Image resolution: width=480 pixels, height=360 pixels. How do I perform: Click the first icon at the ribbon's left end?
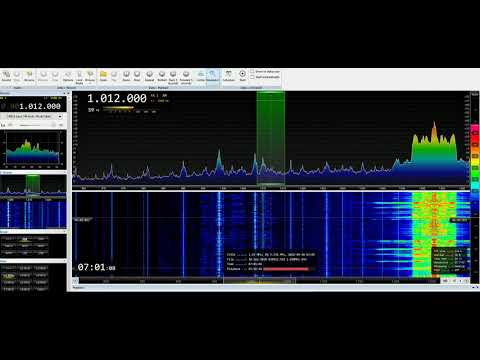tap(6, 75)
